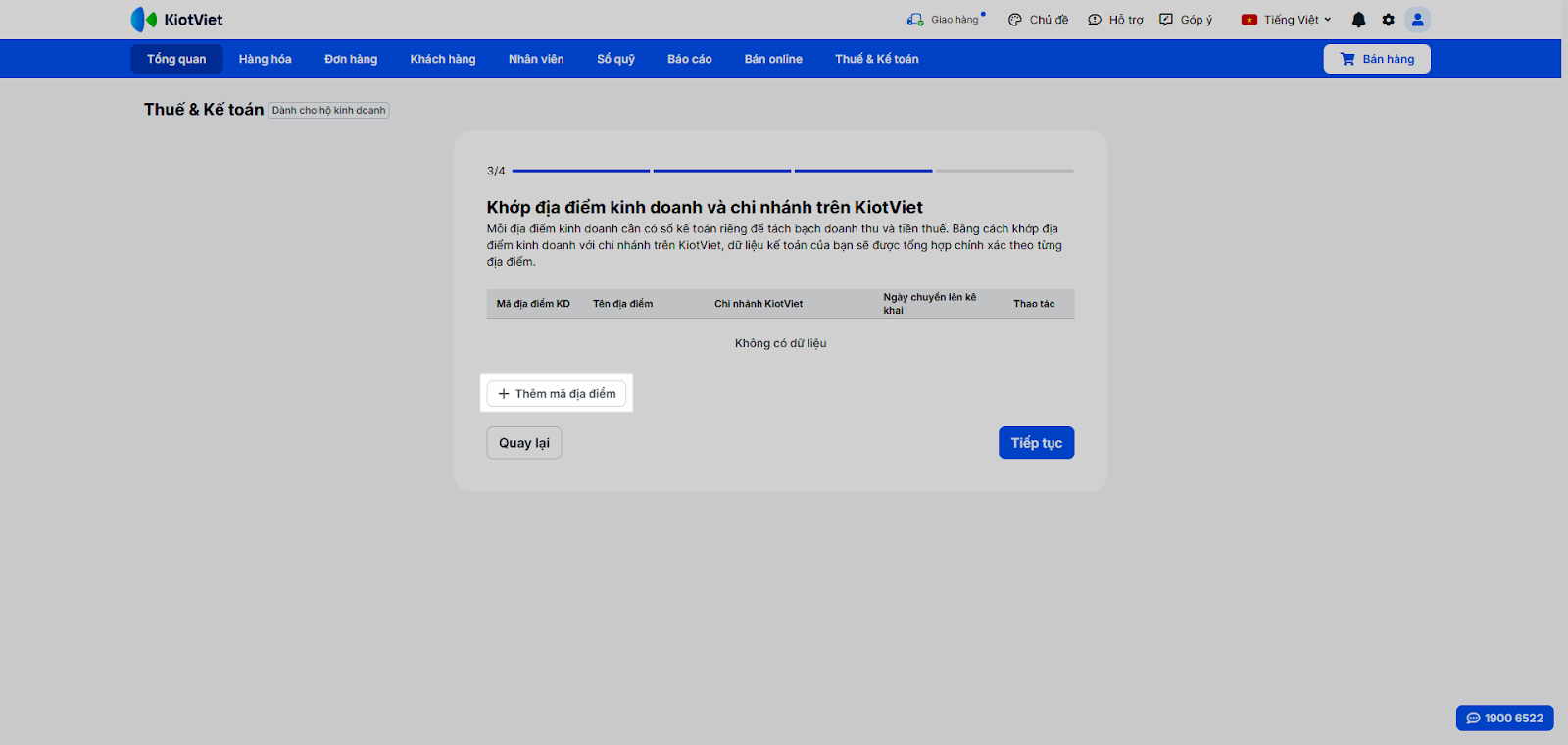
Task: Click the Khớp địa điểm kinh doanh heading
Action: pyautogui.click(x=705, y=207)
